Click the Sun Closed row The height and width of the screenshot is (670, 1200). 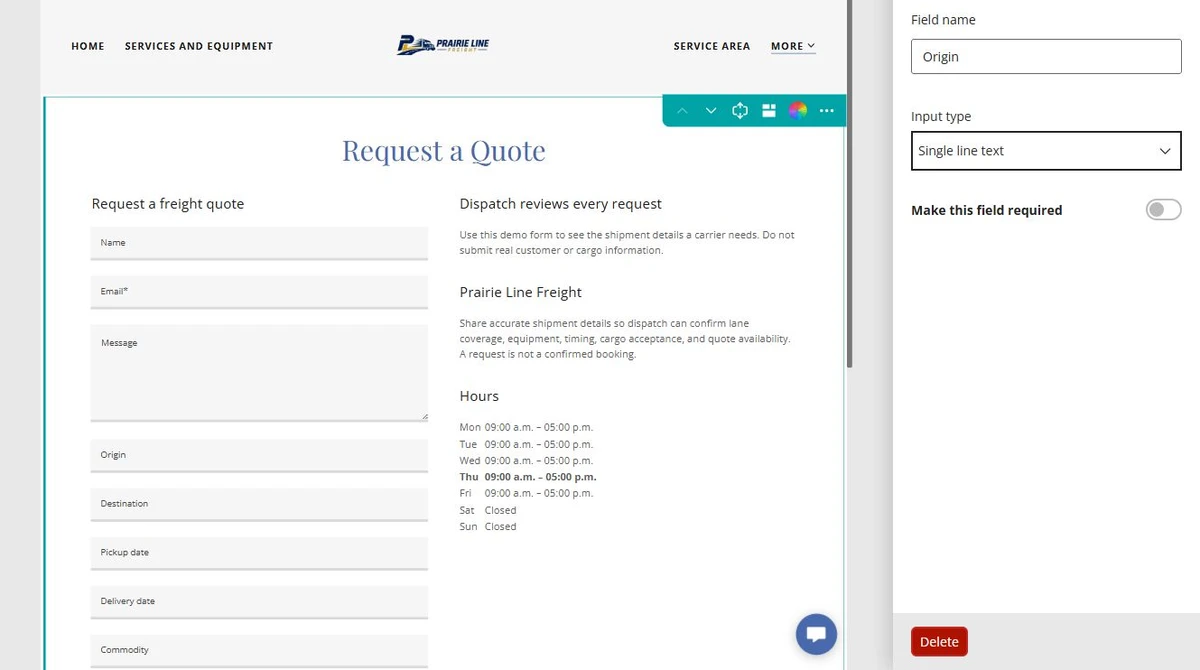pyautogui.click(x=488, y=527)
